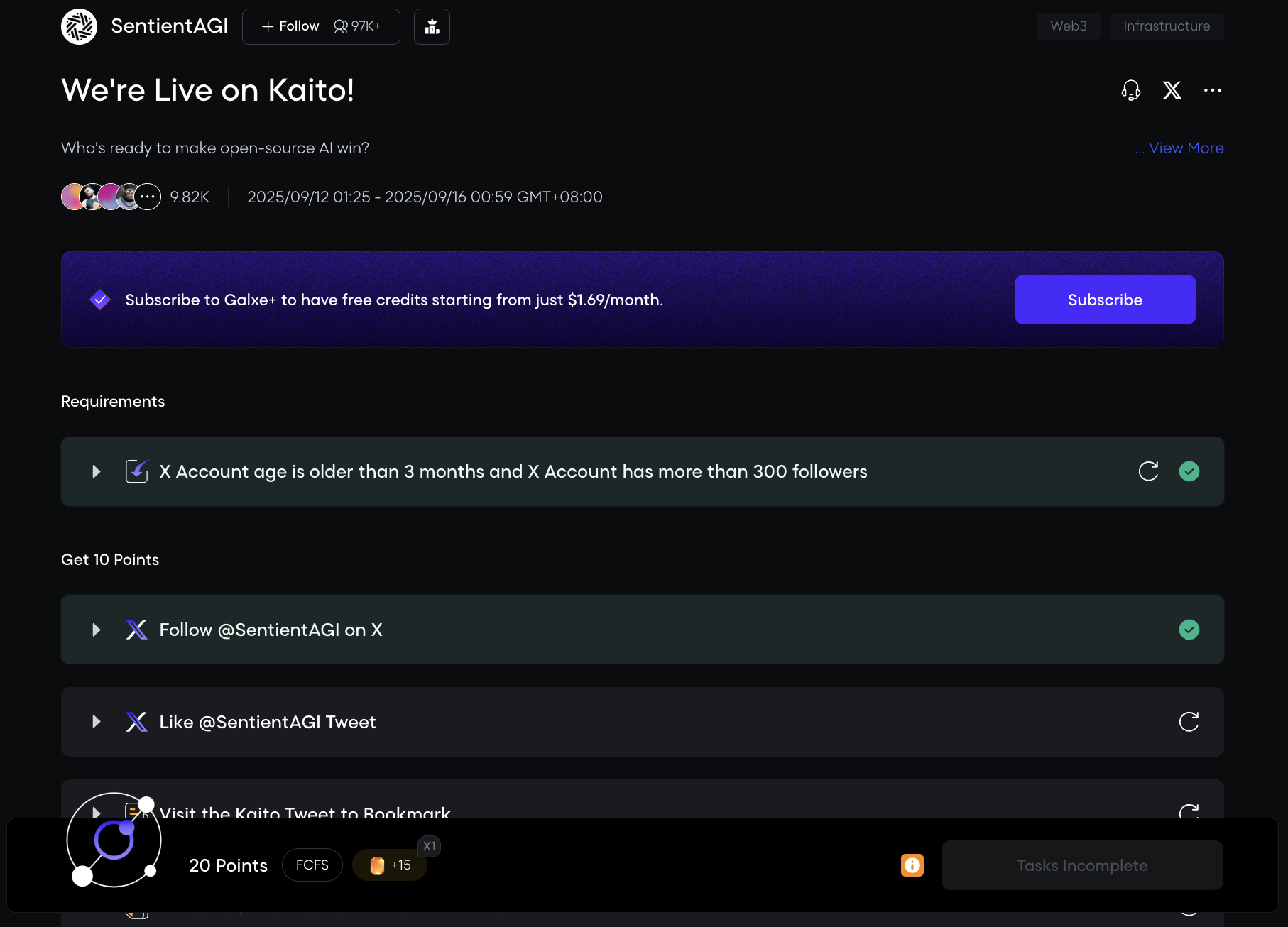Open the three-dot more options menu

click(x=1213, y=90)
